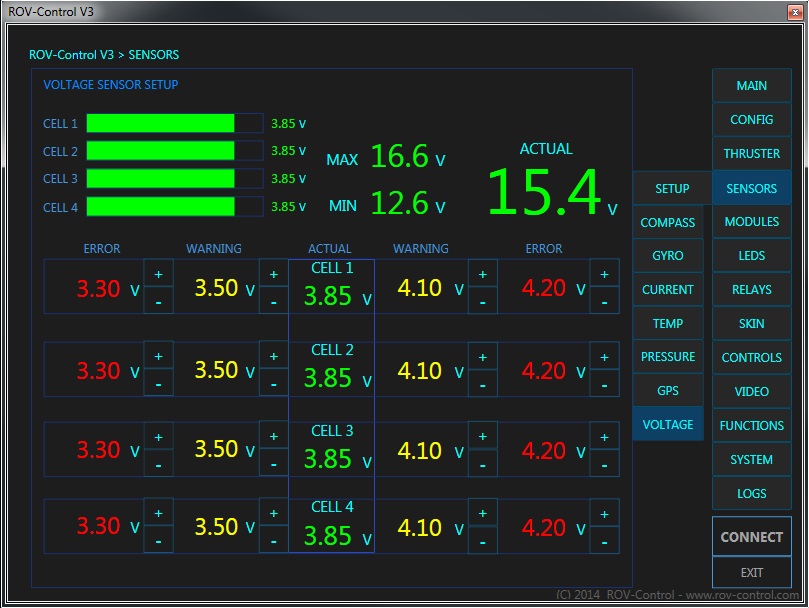Open the VIDEO page
Viewport: 809px width, 608px height.
(x=751, y=391)
